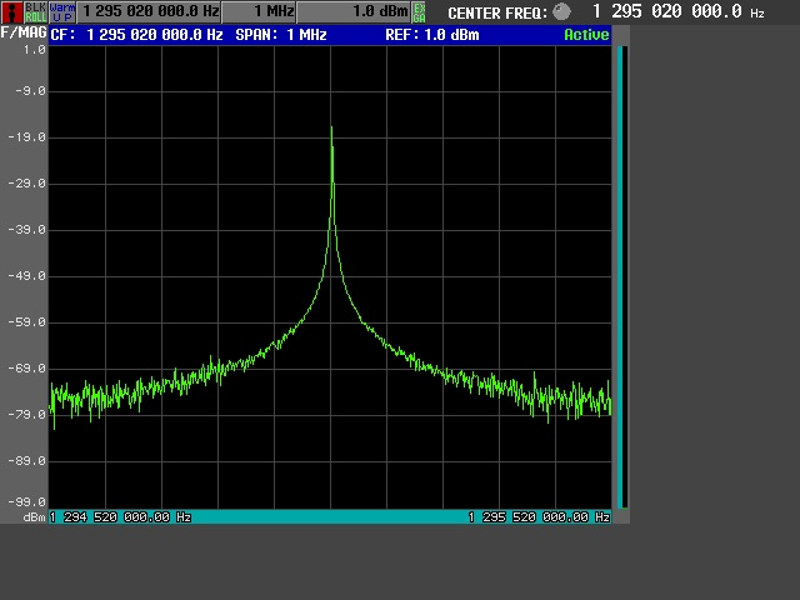The width and height of the screenshot is (800, 600).
Task: Select the center frequency field in toolbar
Action: tap(149, 12)
